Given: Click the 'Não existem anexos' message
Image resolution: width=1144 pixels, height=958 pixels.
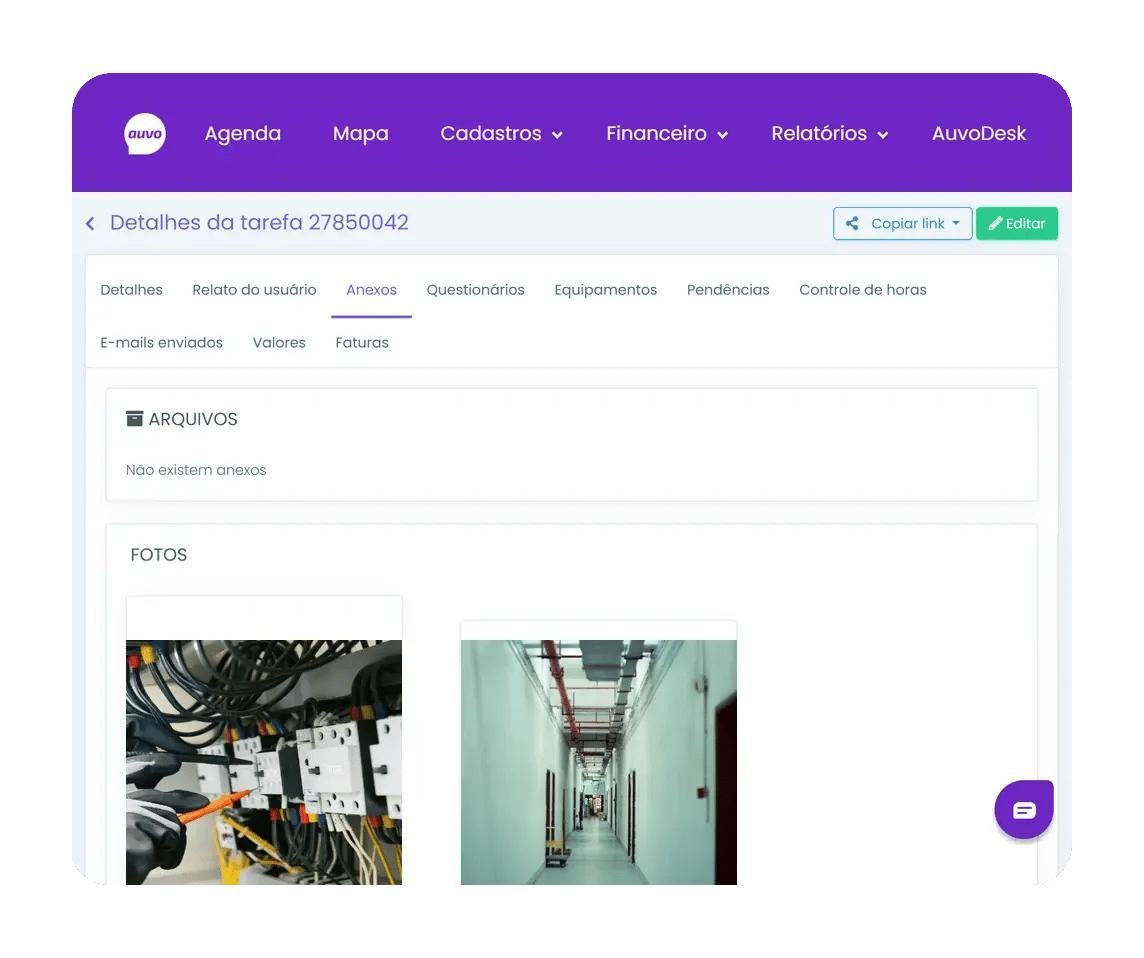Looking at the screenshot, I should click(196, 470).
